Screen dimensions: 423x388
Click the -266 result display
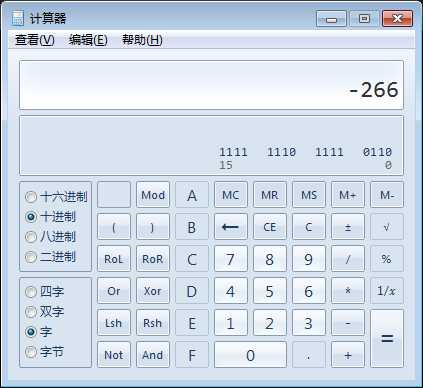pos(211,85)
